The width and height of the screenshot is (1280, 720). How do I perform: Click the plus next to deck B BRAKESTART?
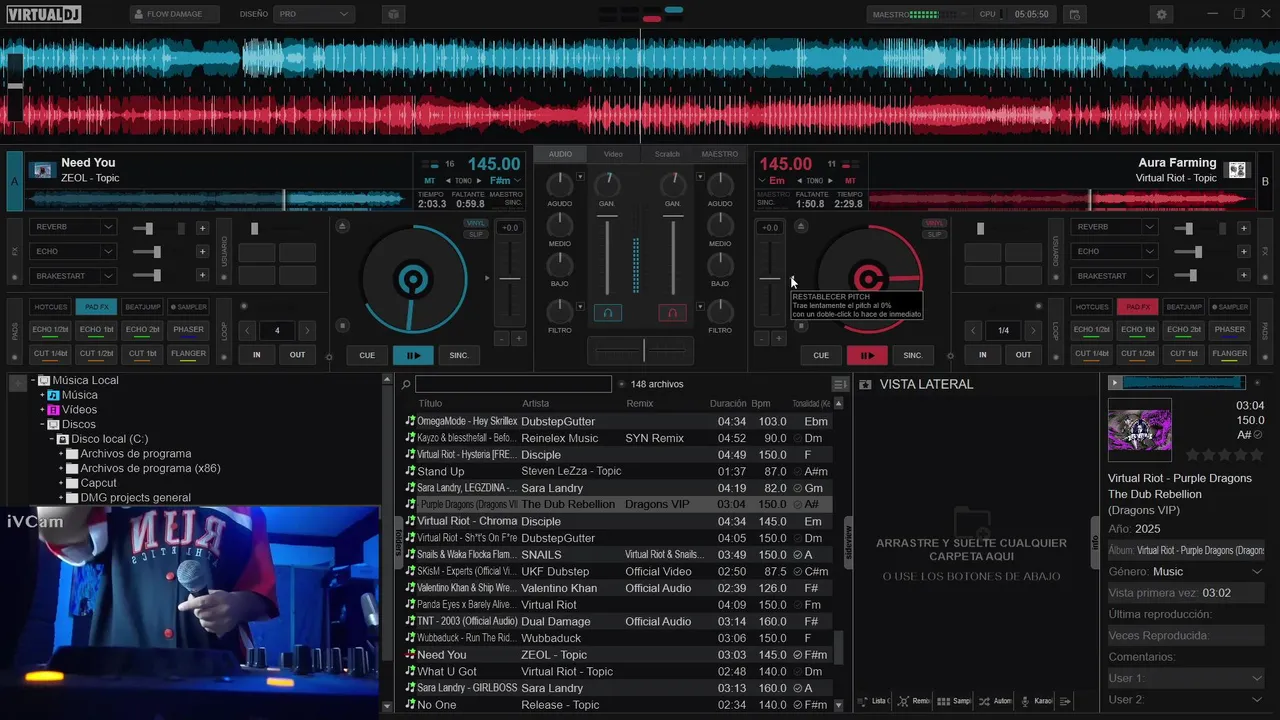coord(1244,276)
